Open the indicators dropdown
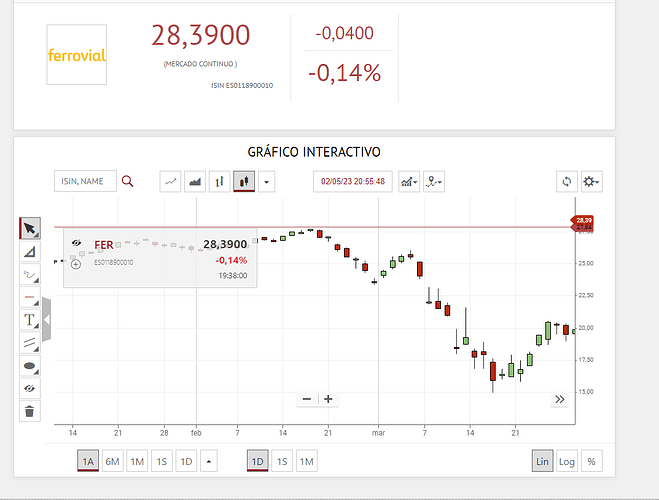The height and width of the screenshot is (500, 659). (x=409, y=182)
